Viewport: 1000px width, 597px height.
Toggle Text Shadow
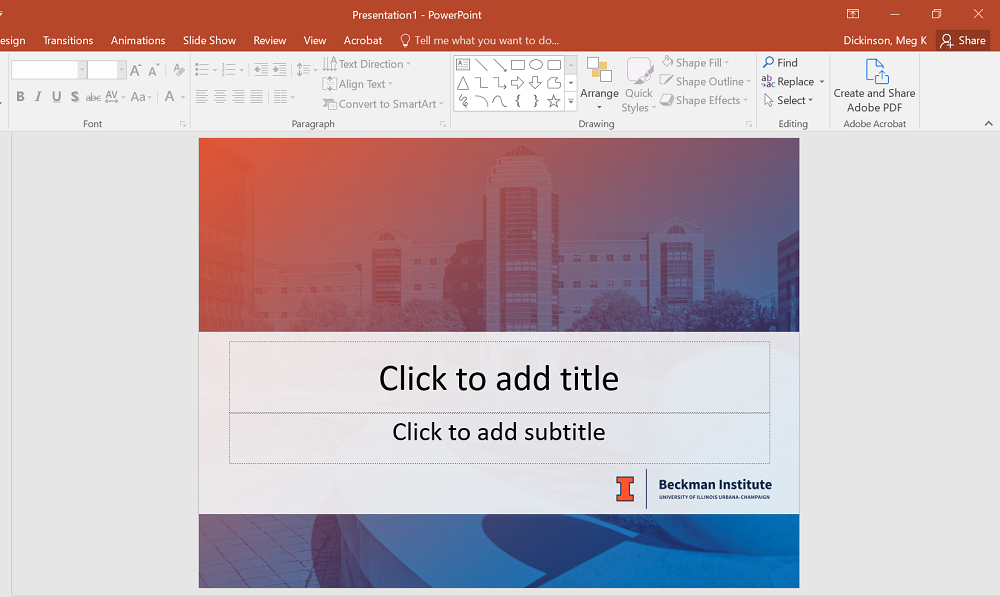click(x=75, y=96)
